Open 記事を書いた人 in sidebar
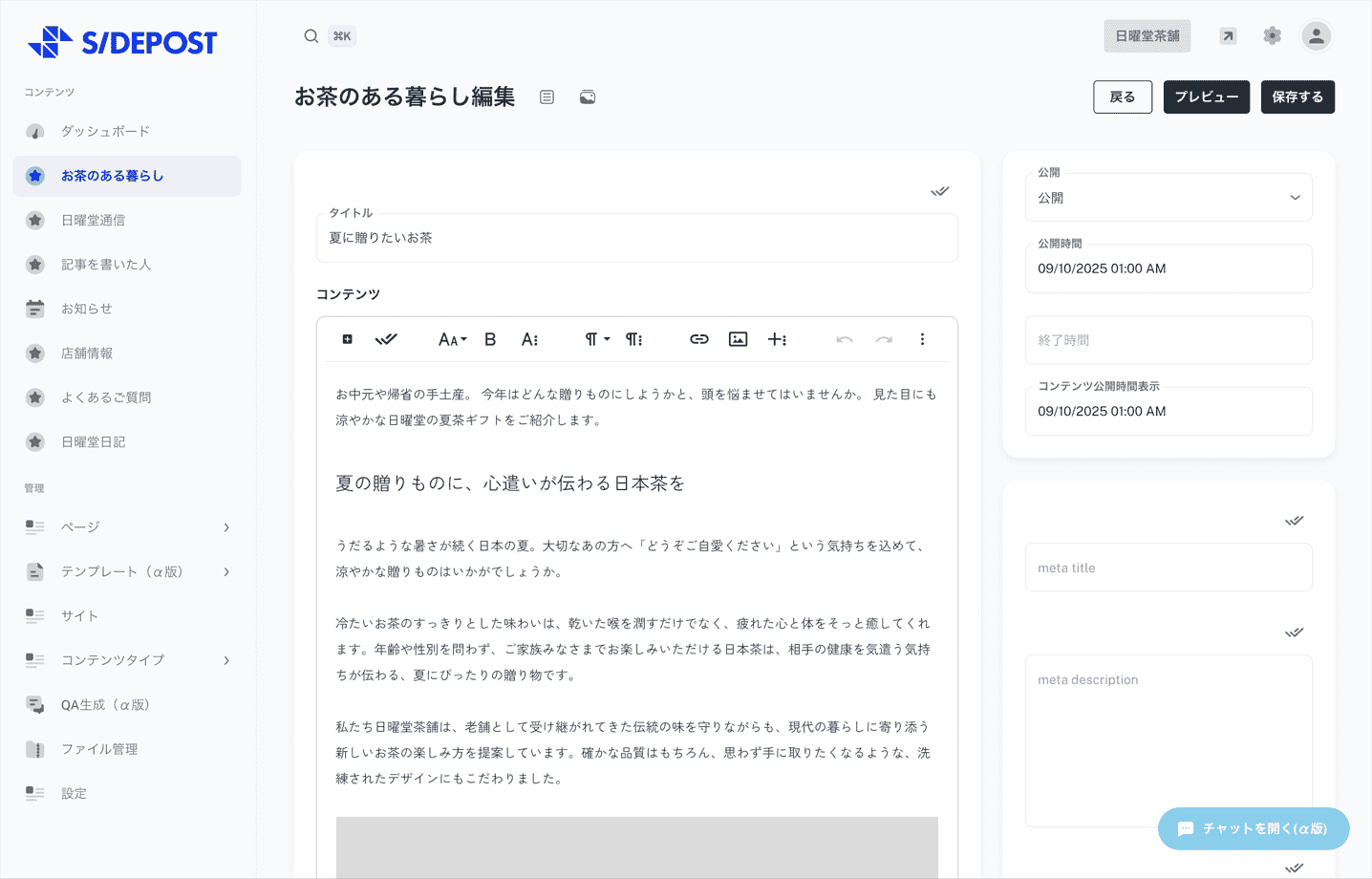Image resolution: width=1372 pixels, height=879 pixels. click(127, 265)
